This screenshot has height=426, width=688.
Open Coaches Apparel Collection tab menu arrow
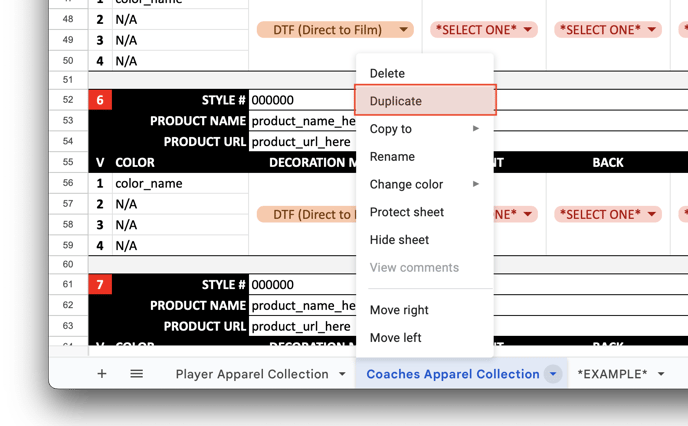(x=553, y=374)
